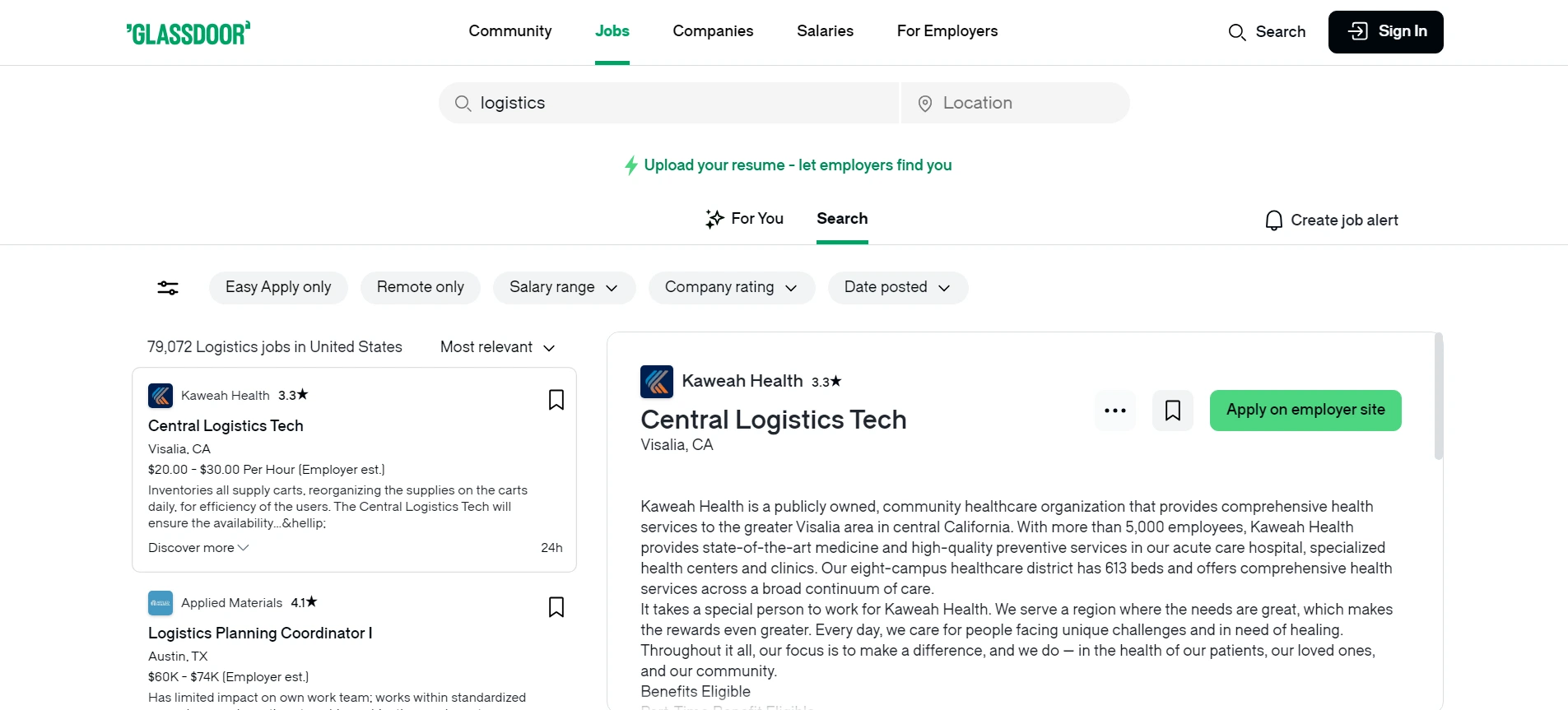This screenshot has width=1568, height=710.
Task: Go to Salaries page
Action: (x=825, y=31)
